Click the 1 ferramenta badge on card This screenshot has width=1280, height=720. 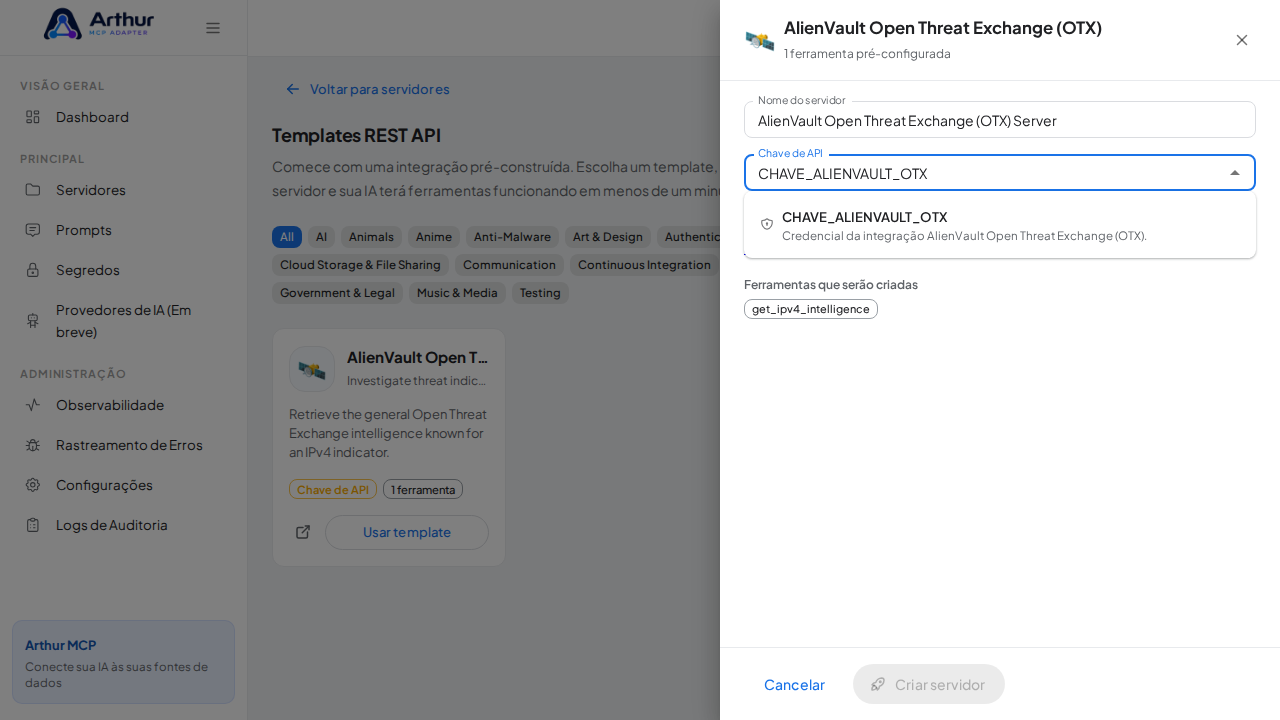(x=423, y=489)
